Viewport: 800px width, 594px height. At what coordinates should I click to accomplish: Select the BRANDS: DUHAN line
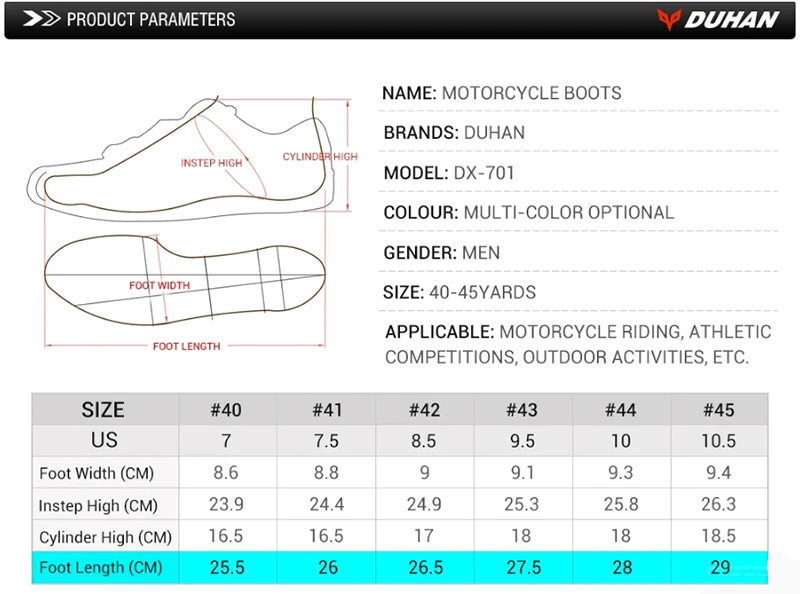(454, 133)
